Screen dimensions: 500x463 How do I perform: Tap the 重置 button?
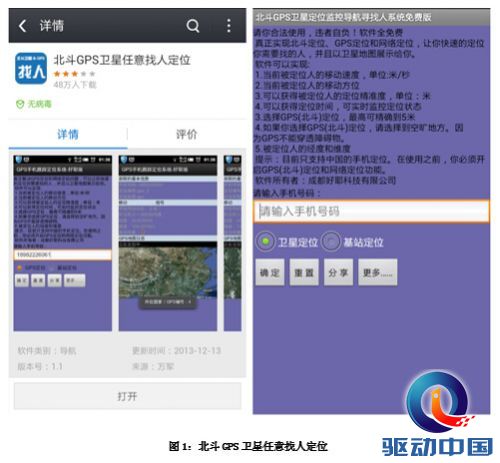click(304, 272)
